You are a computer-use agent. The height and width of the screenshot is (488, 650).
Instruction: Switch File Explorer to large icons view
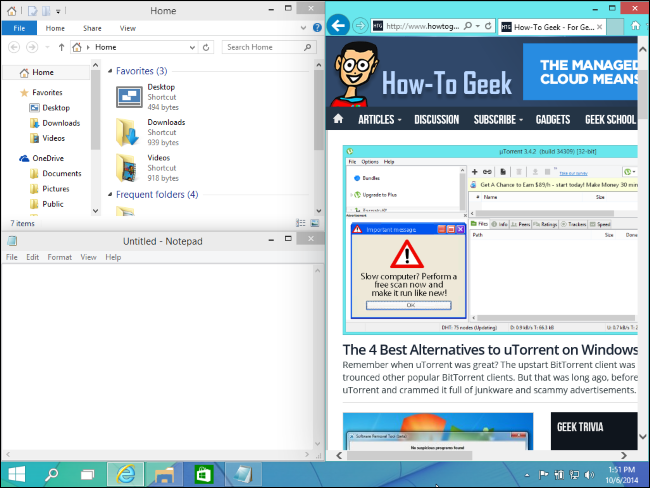315,223
